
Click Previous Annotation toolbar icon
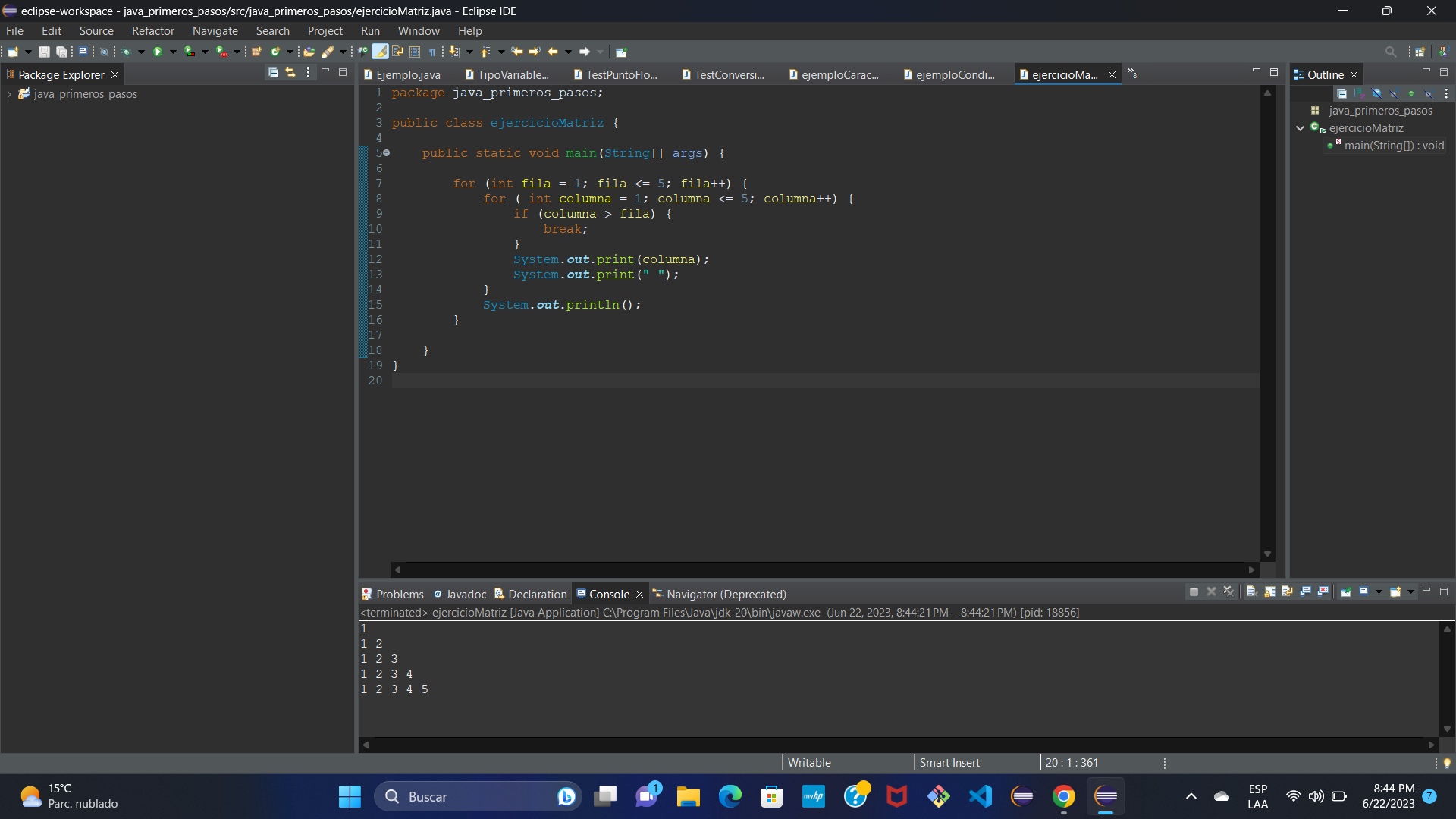coord(486,52)
